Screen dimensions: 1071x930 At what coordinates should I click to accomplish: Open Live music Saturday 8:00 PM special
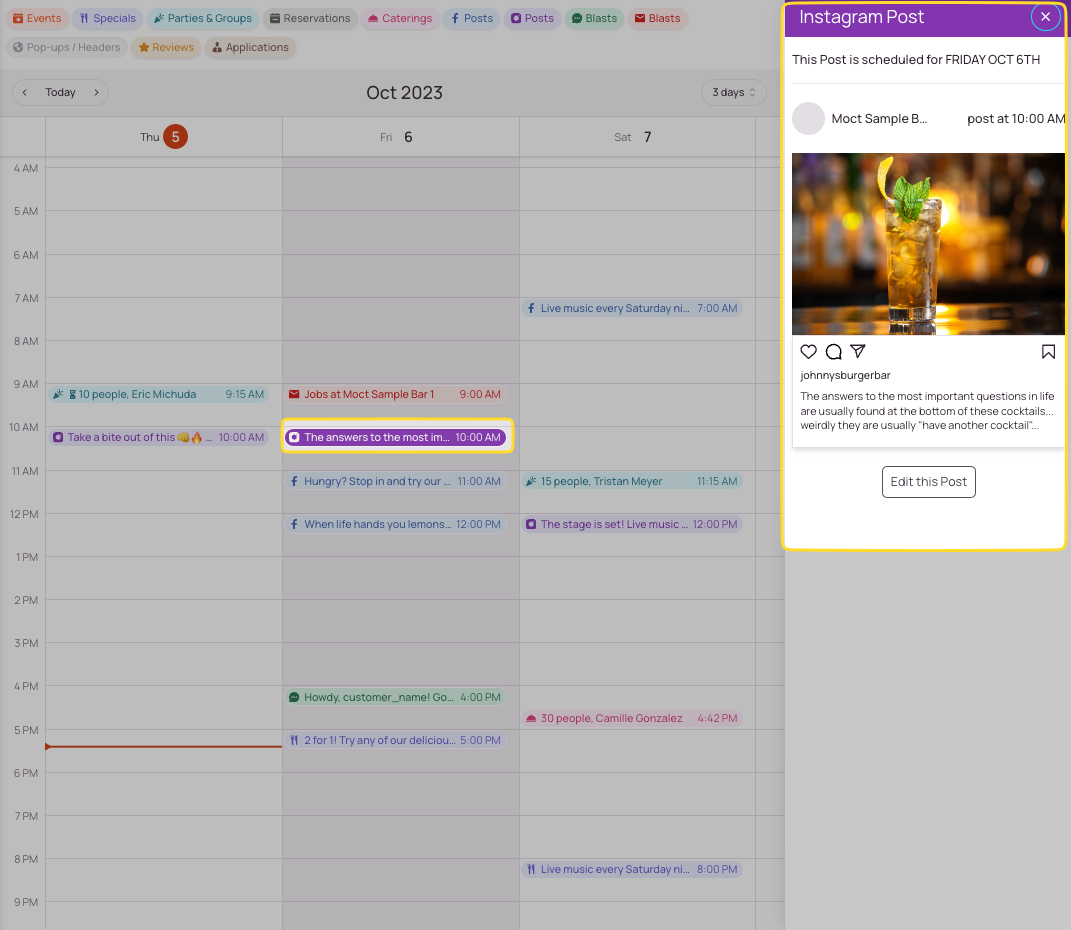tap(632, 869)
